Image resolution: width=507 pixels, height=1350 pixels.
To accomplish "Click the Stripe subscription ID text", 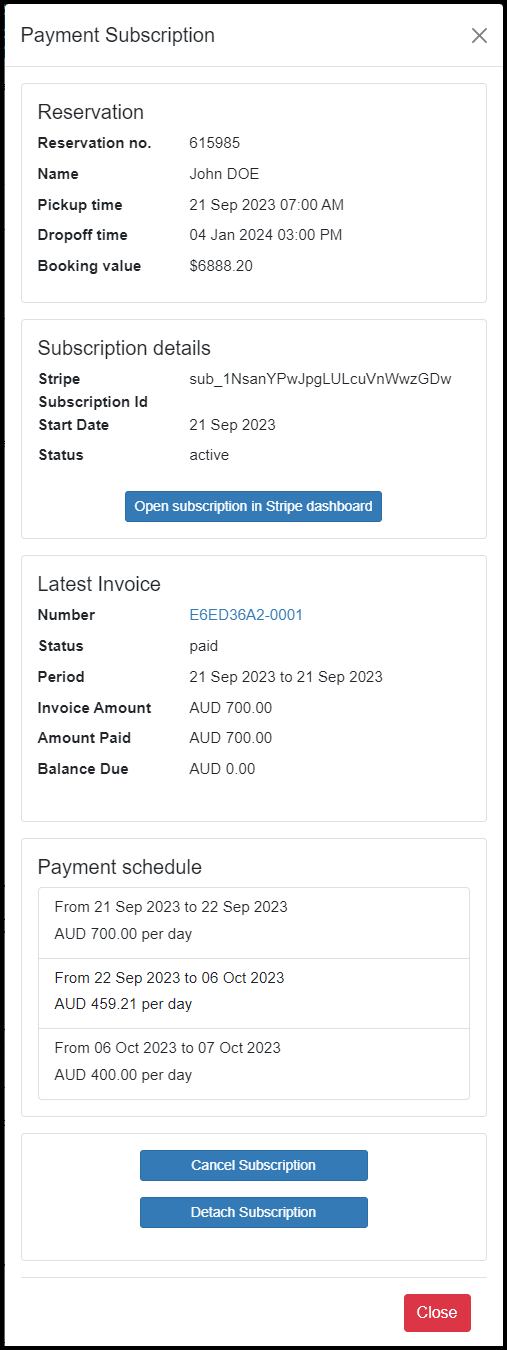I will pos(320,379).
